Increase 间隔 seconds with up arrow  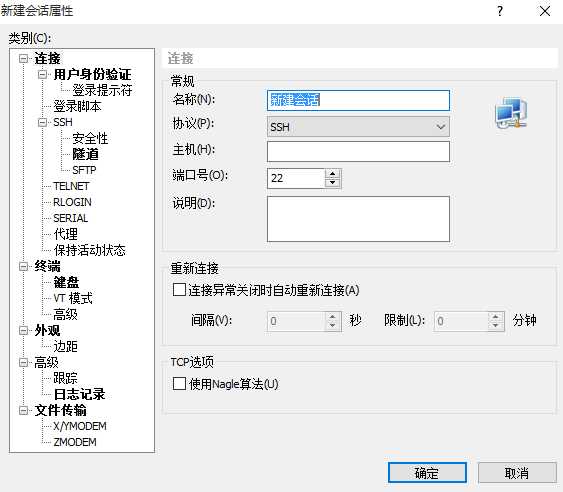pyautogui.click(x=332, y=316)
